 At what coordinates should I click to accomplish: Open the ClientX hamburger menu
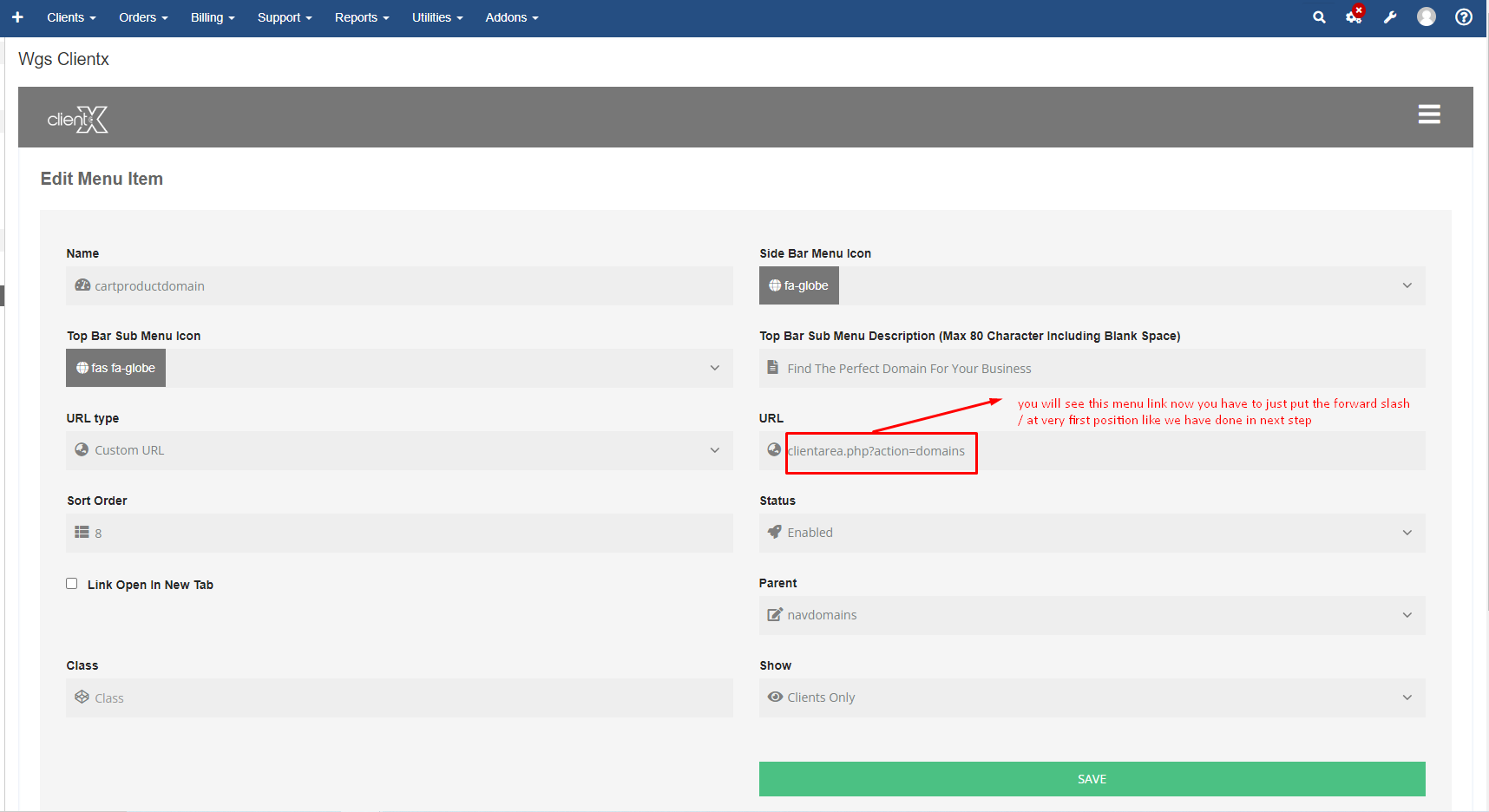1429,115
